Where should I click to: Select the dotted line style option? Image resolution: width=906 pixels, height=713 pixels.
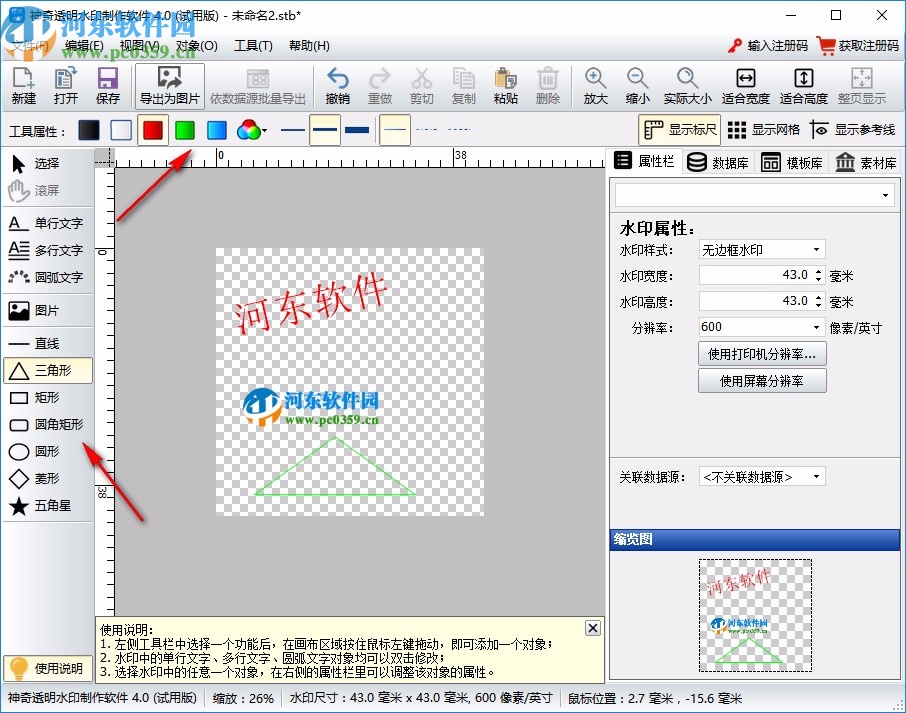pos(459,129)
